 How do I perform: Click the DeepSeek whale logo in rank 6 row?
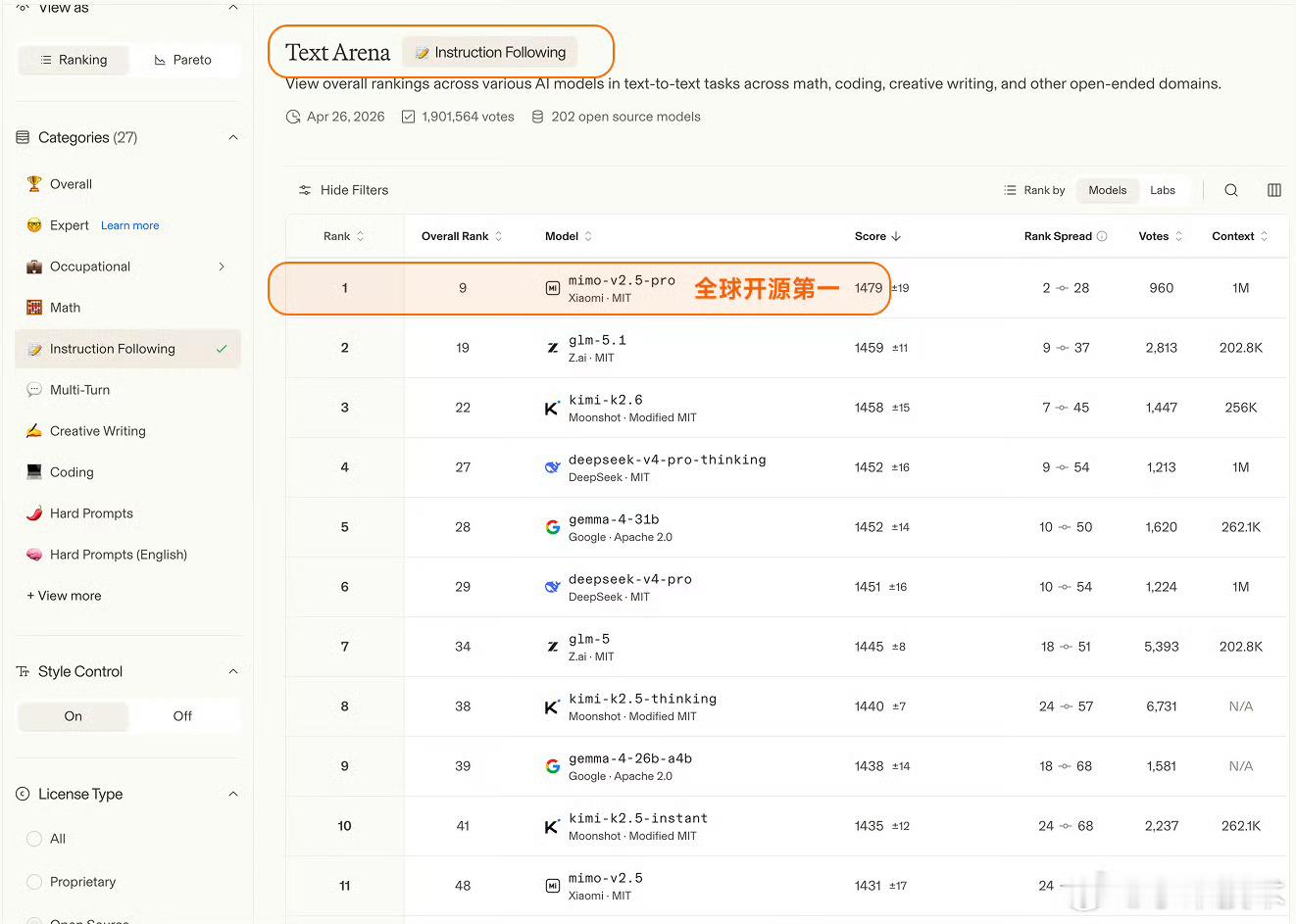(x=553, y=587)
